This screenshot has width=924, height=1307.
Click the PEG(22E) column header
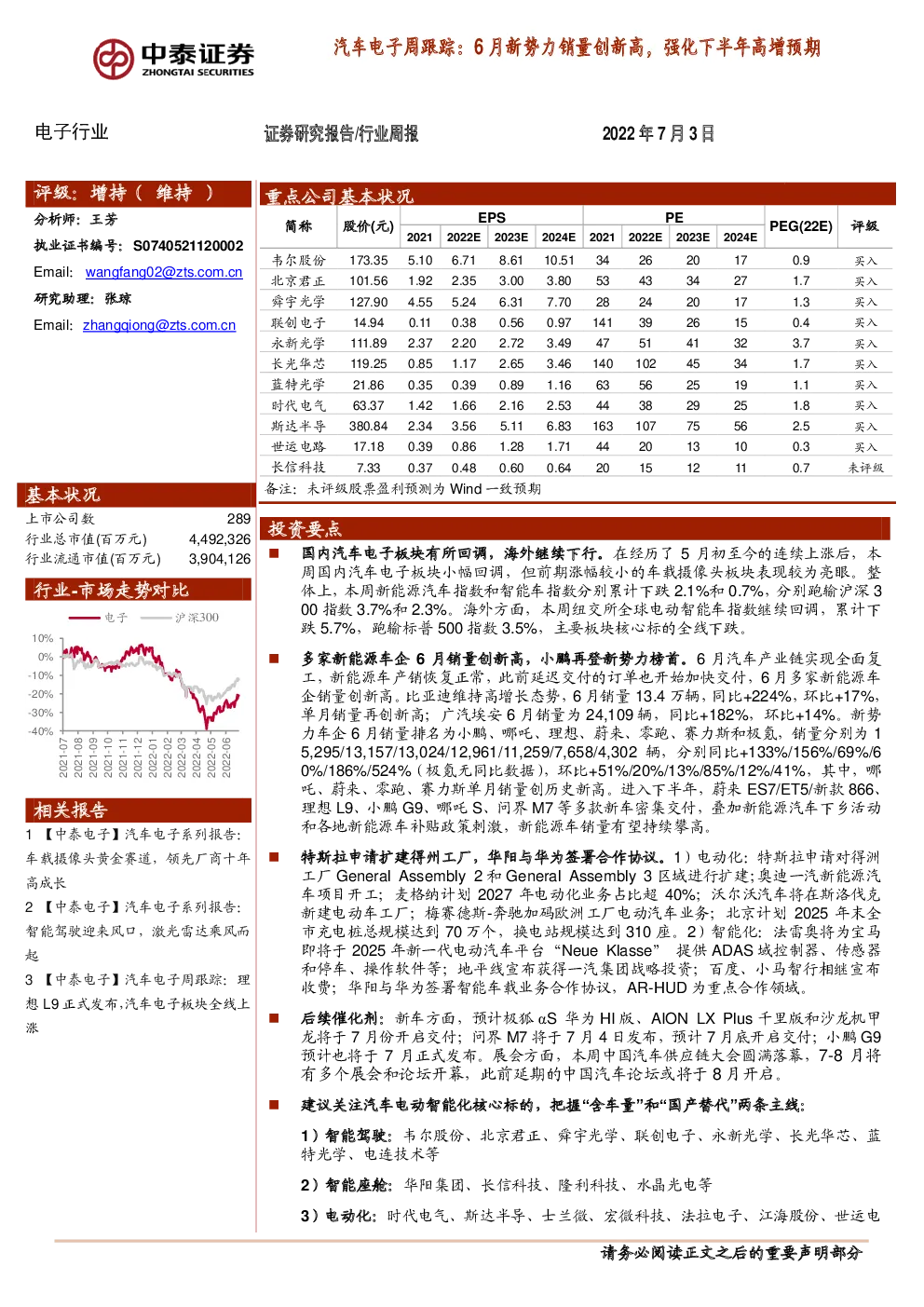(x=801, y=226)
